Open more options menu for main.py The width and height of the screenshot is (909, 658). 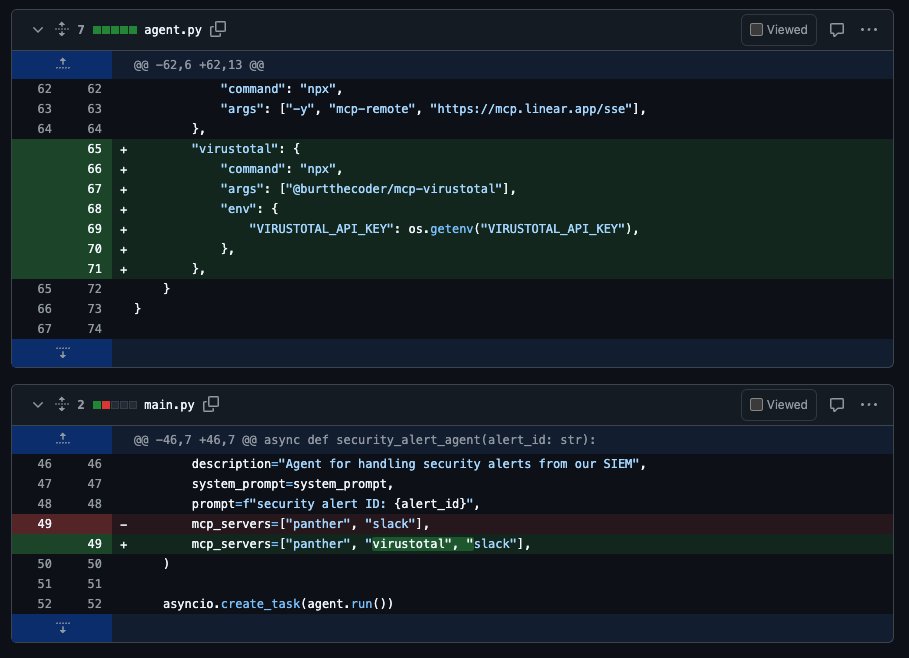tap(868, 405)
